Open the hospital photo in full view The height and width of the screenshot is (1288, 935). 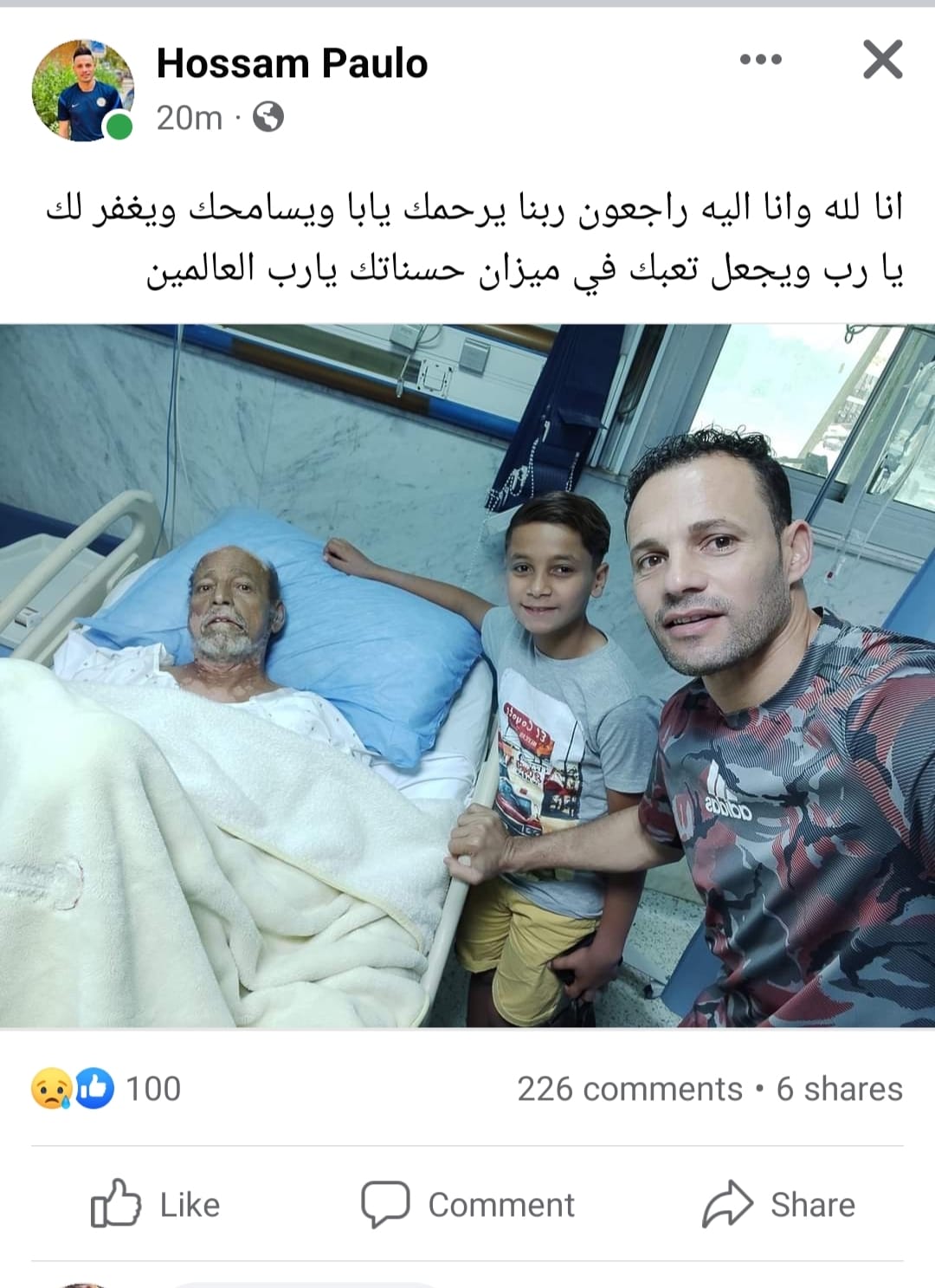click(x=467, y=676)
